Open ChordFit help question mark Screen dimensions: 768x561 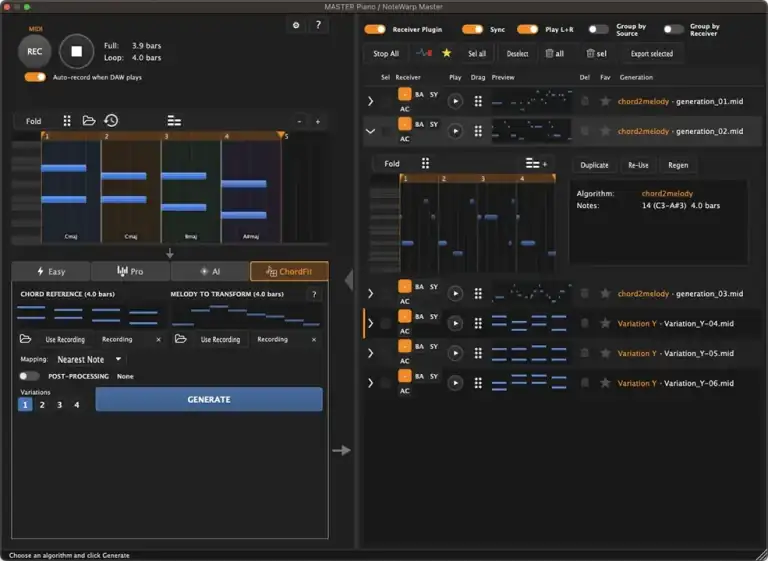[x=314, y=294]
